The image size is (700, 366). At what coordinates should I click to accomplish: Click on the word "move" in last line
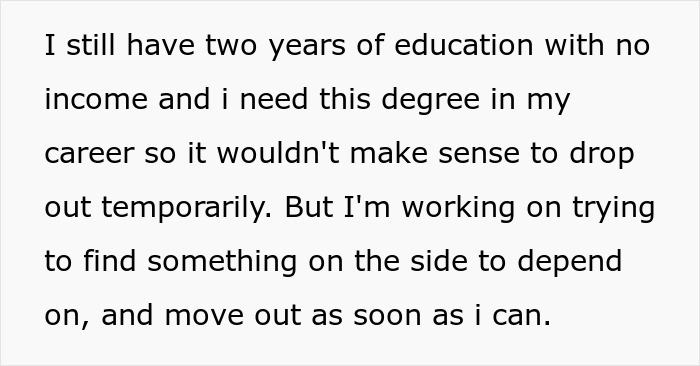(x=204, y=316)
